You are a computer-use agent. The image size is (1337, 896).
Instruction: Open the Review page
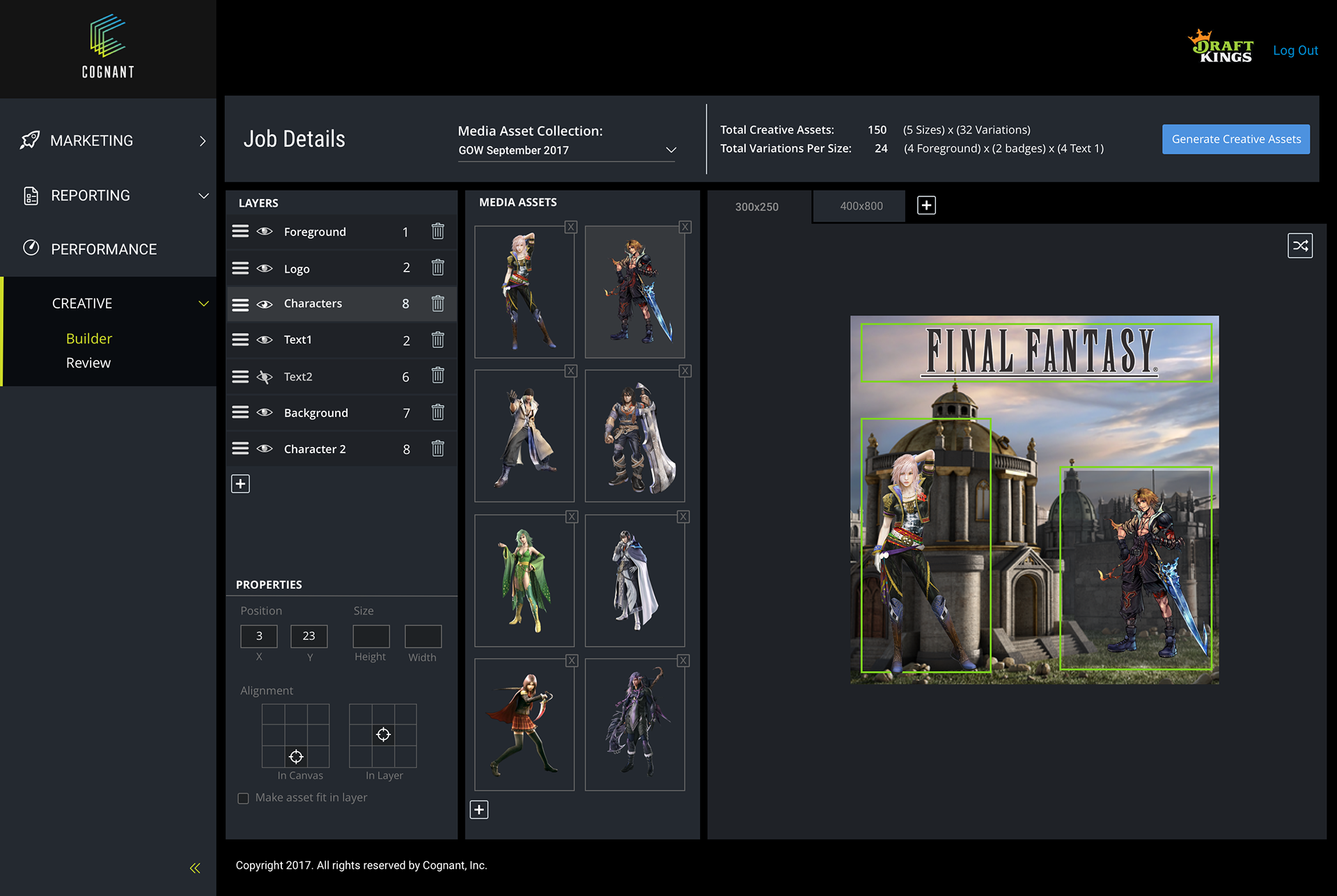(x=88, y=363)
